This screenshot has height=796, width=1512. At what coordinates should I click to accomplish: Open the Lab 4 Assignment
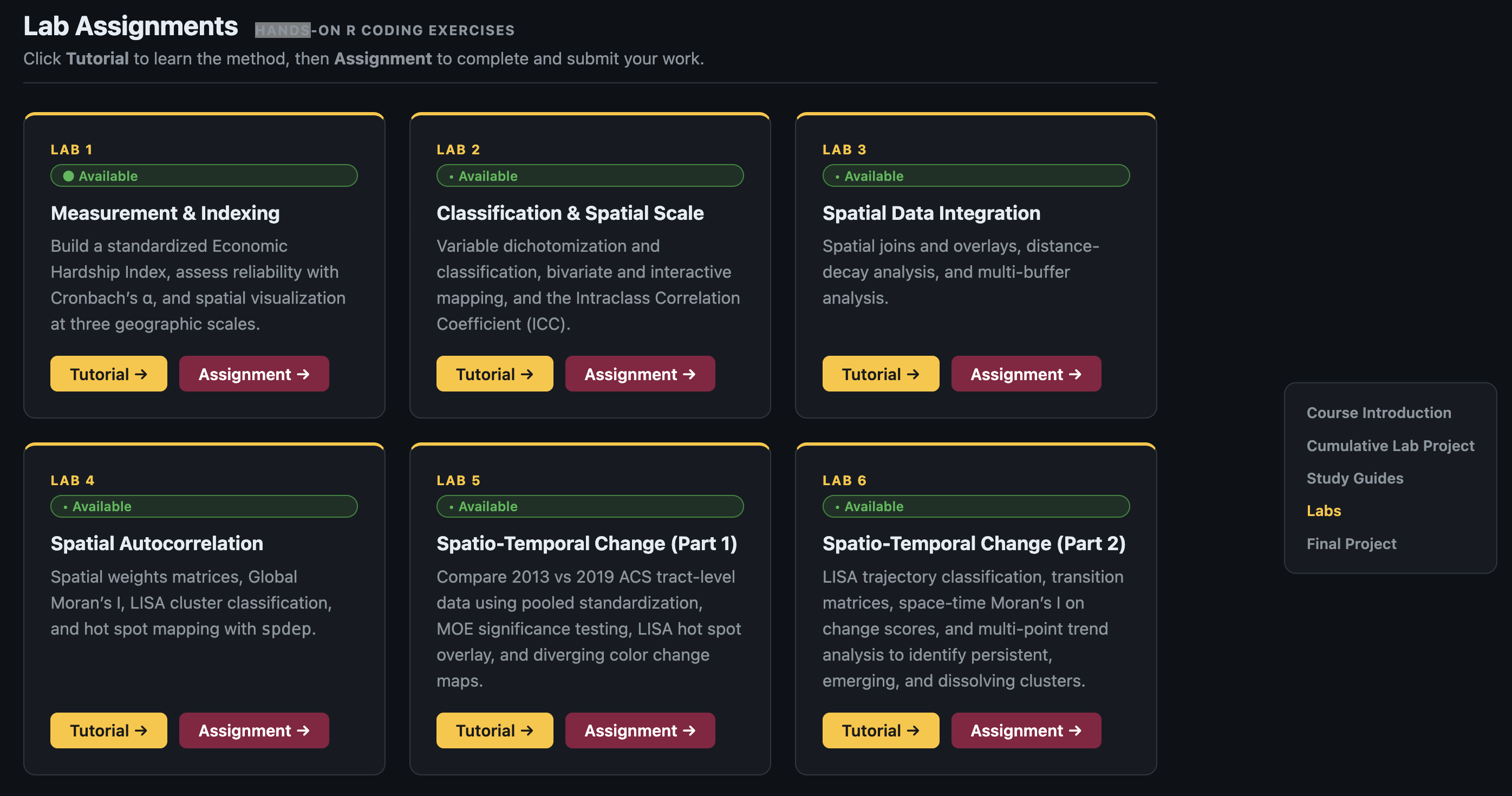[253, 730]
